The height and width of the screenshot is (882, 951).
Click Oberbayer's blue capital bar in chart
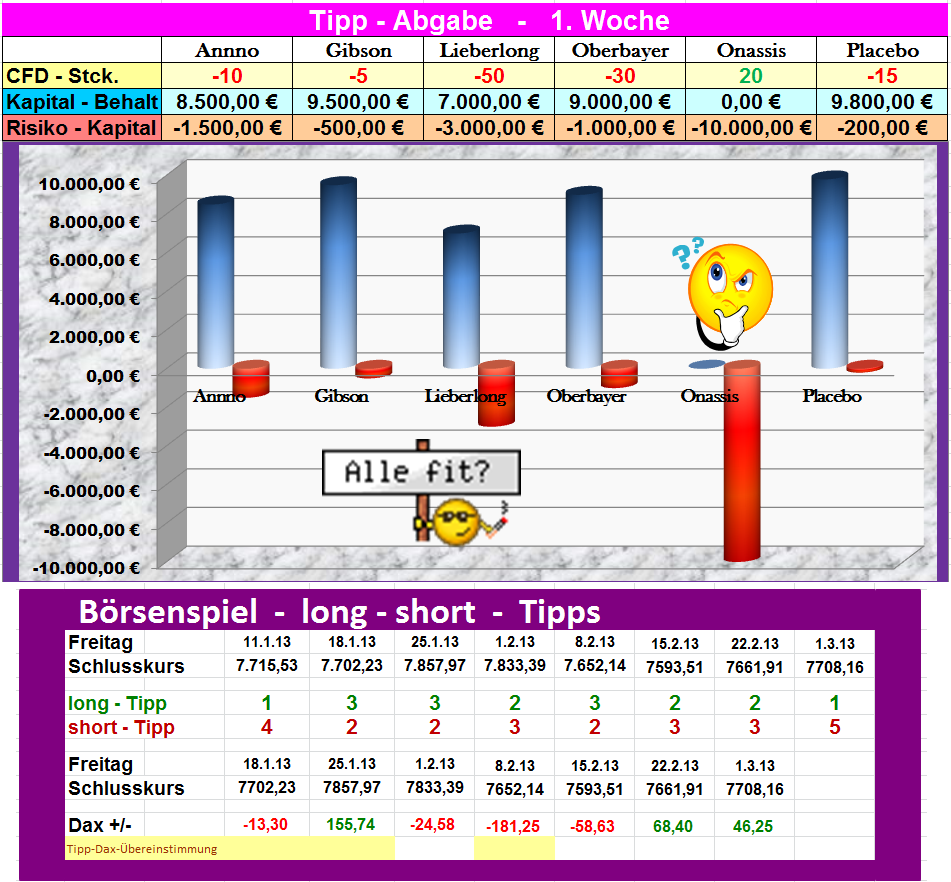584,277
